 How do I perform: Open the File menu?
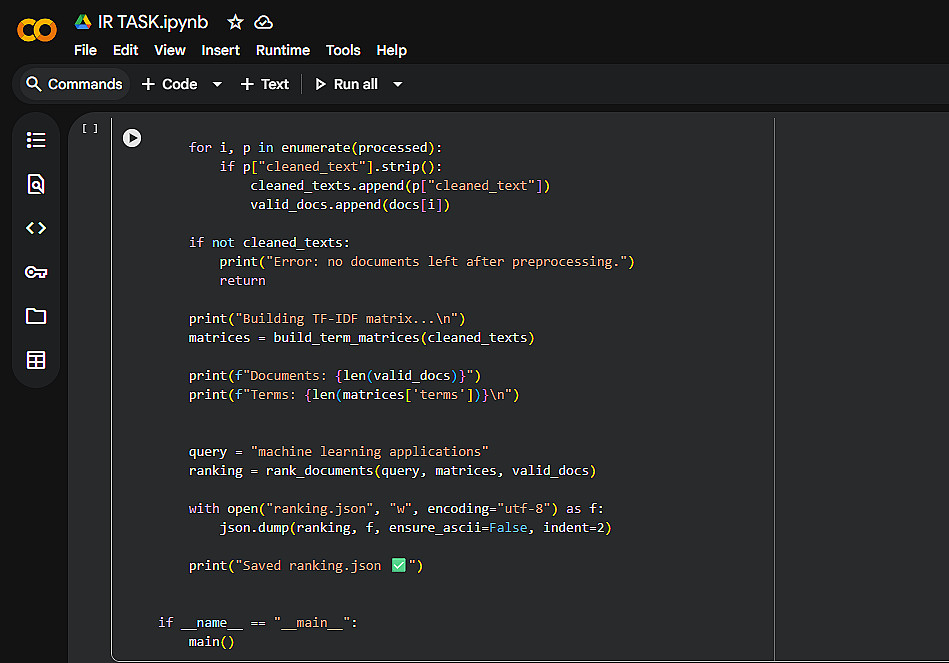pos(85,50)
